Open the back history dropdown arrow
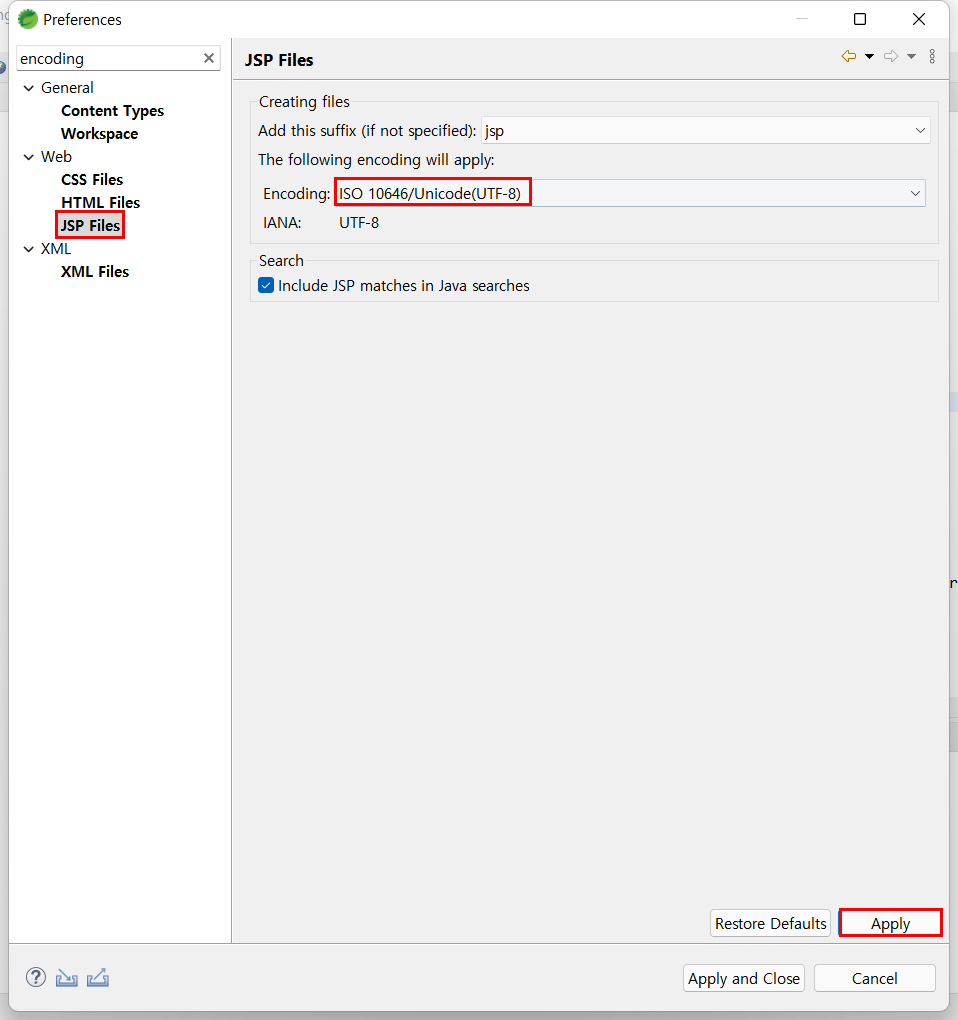The width and height of the screenshot is (958, 1020). tap(870, 57)
